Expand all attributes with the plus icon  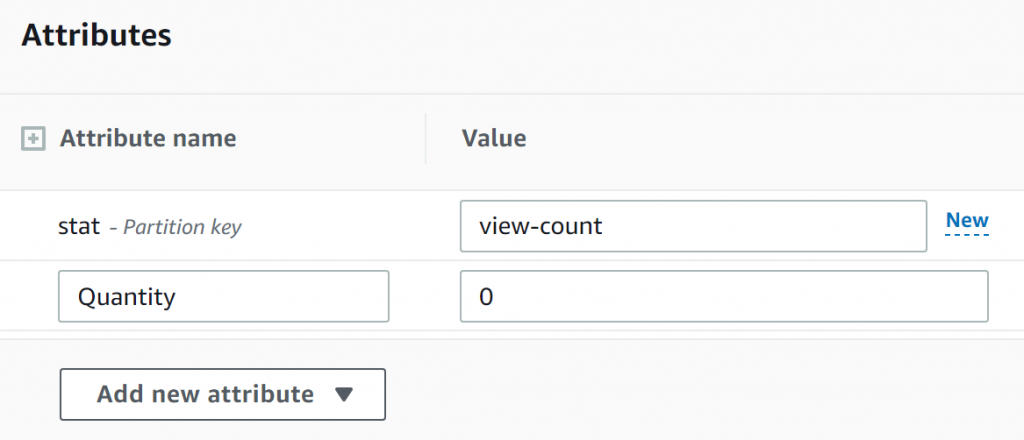[x=33, y=139]
